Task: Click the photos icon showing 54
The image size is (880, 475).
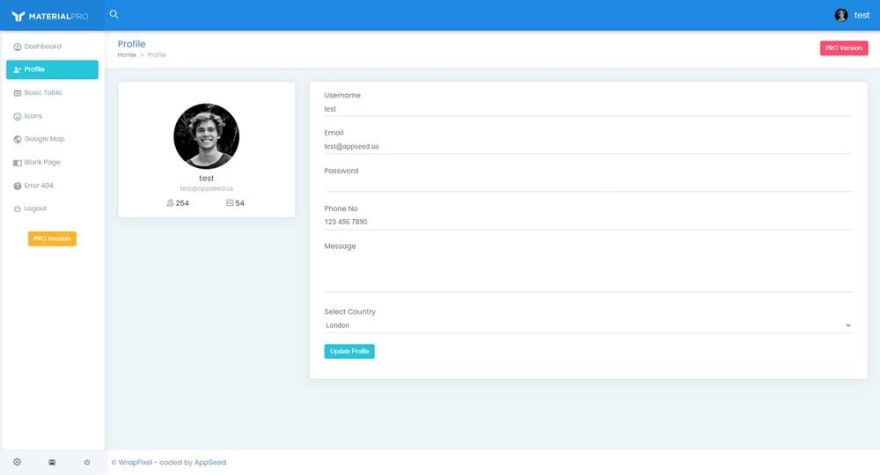Action: pos(230,203)
